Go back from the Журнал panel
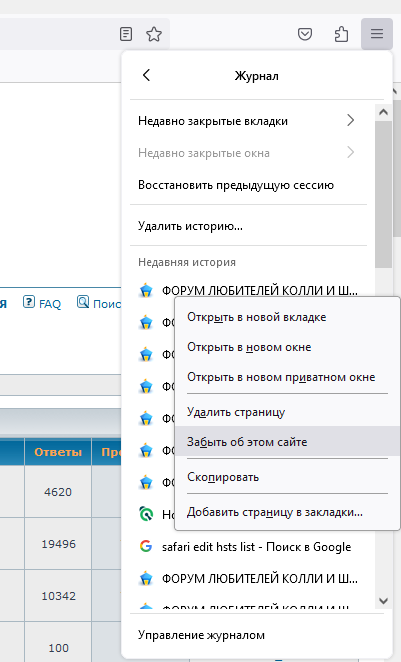Screen dimensions: 401x662 (146, 76)
